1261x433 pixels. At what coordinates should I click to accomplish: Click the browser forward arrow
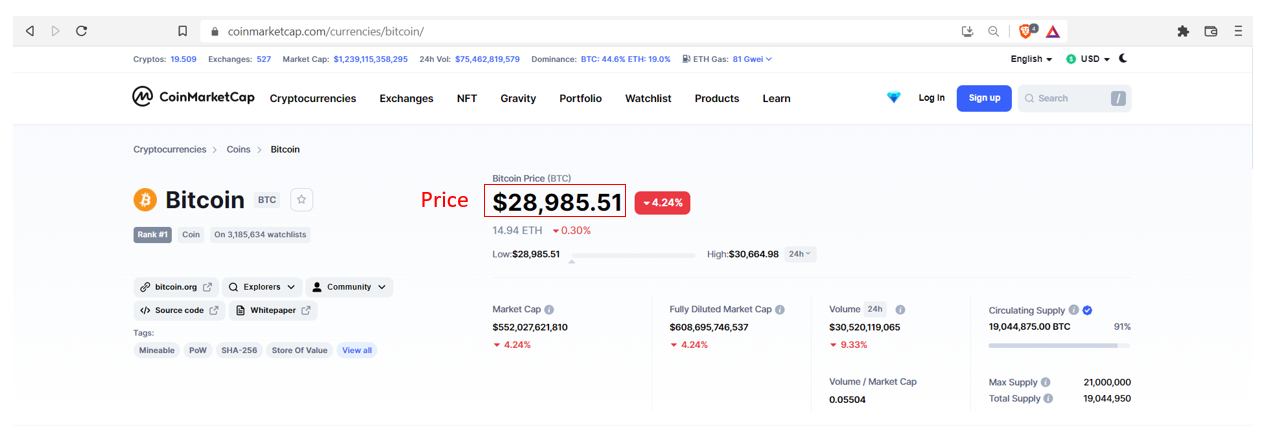point(55,31)
